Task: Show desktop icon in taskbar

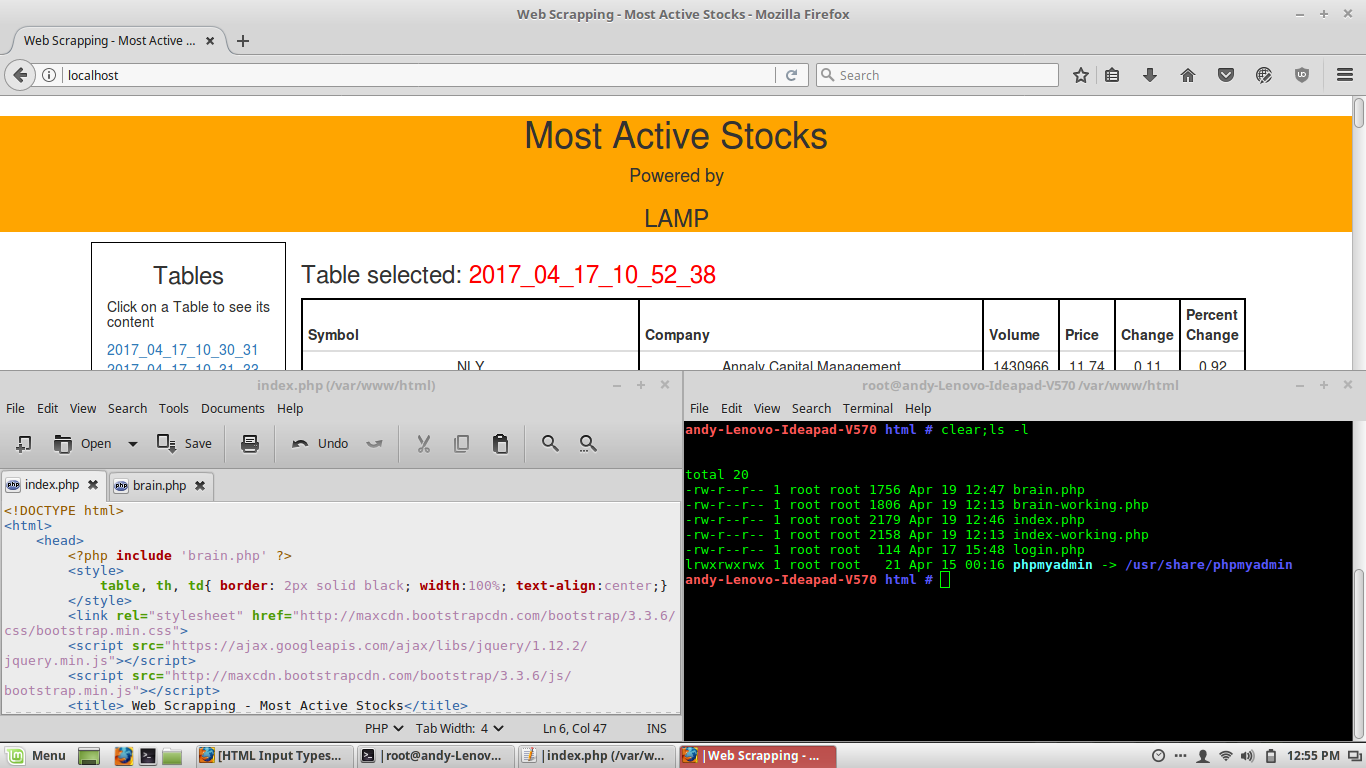Action: point(89,756)
